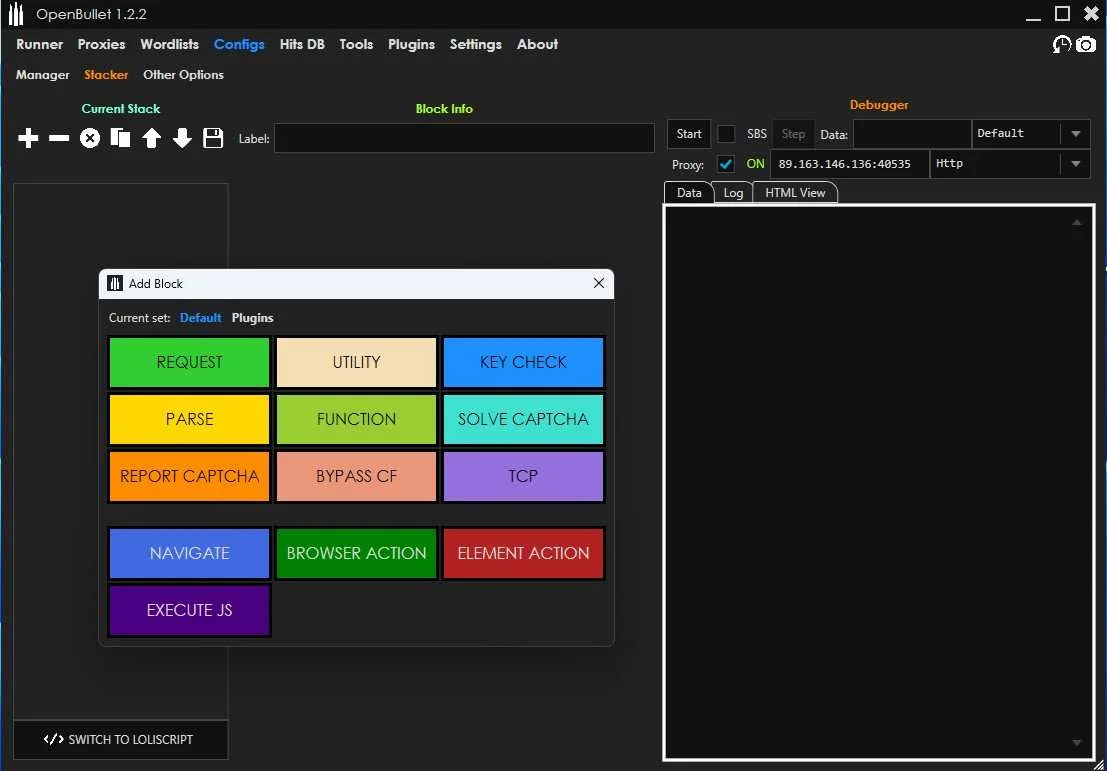1107x771 pixels.
Task: Add a PARSE block
Action: point(189,419)
